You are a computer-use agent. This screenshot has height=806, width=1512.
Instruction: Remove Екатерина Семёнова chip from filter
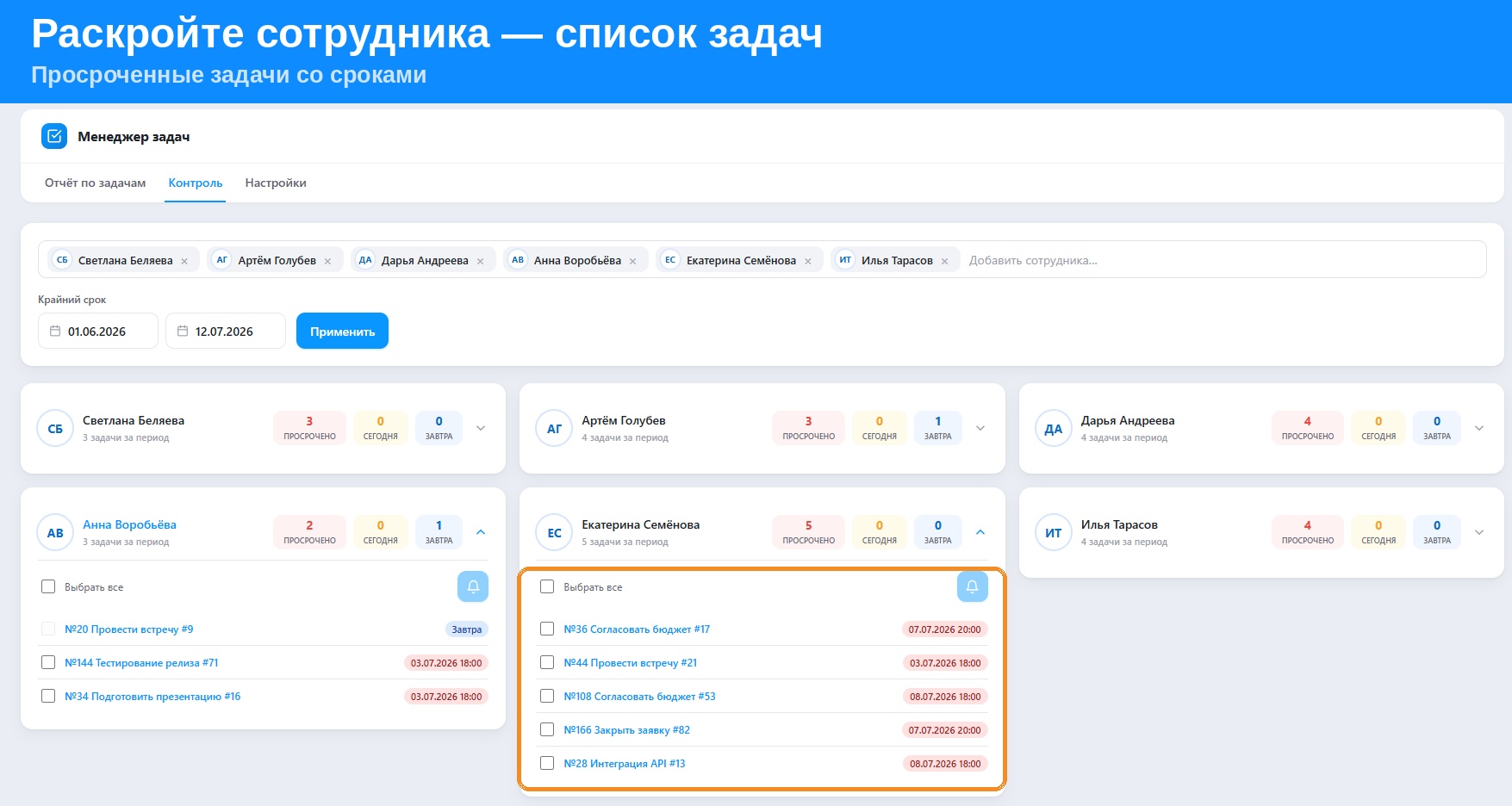click(808, 261)
